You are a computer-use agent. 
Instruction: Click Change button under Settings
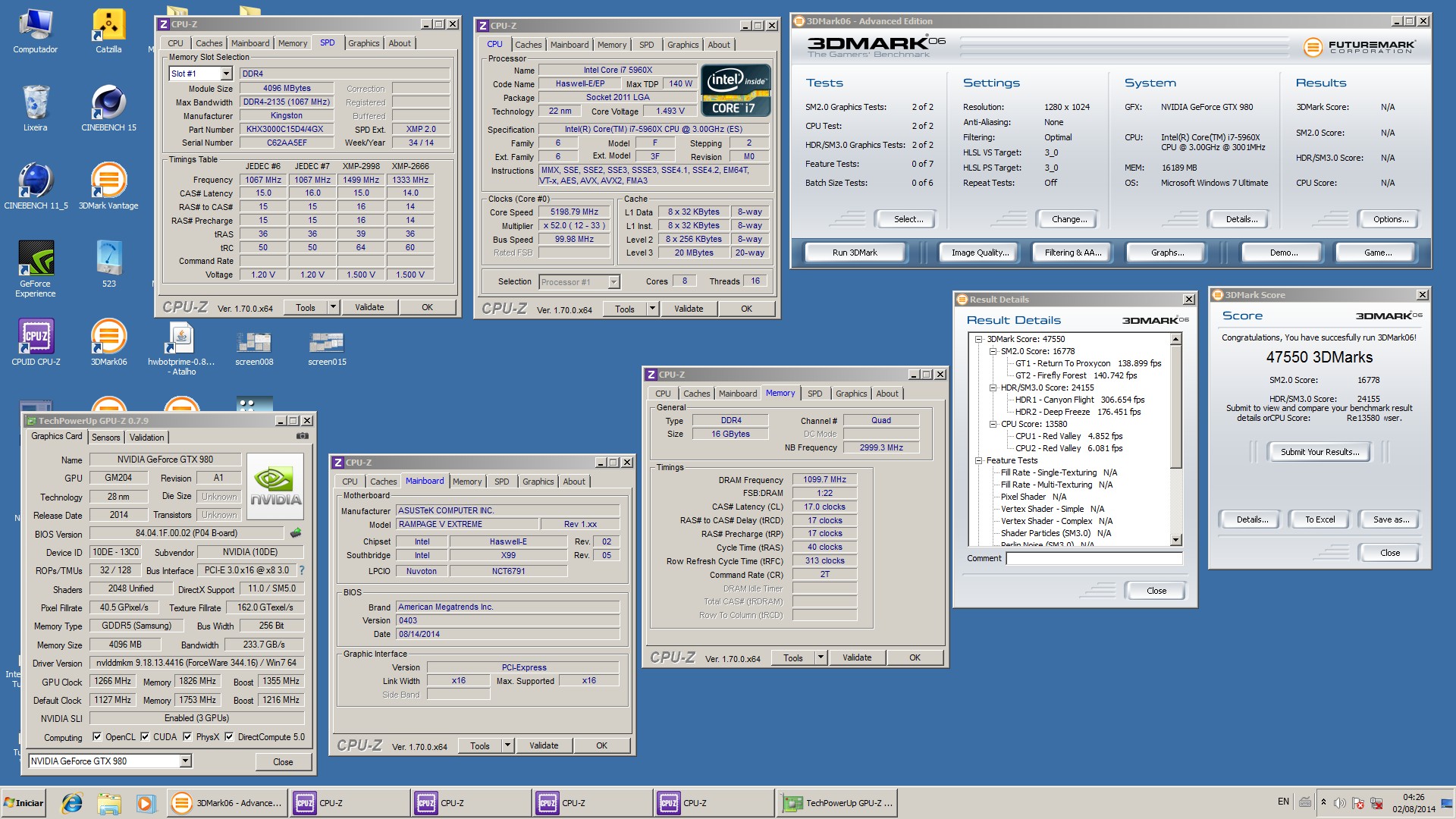click(1069, 219)
